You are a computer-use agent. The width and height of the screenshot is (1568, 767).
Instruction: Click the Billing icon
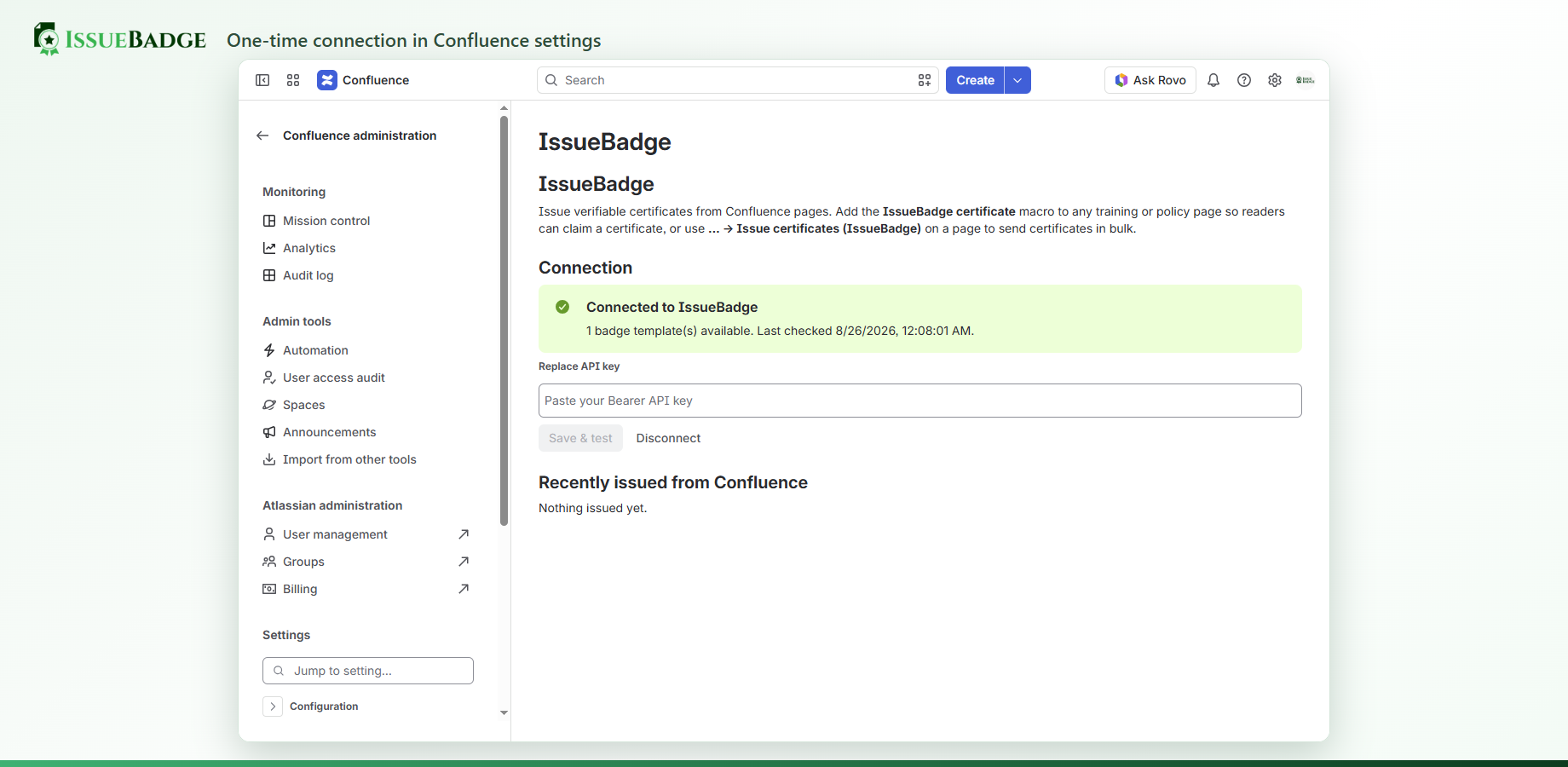pos(269,589)
